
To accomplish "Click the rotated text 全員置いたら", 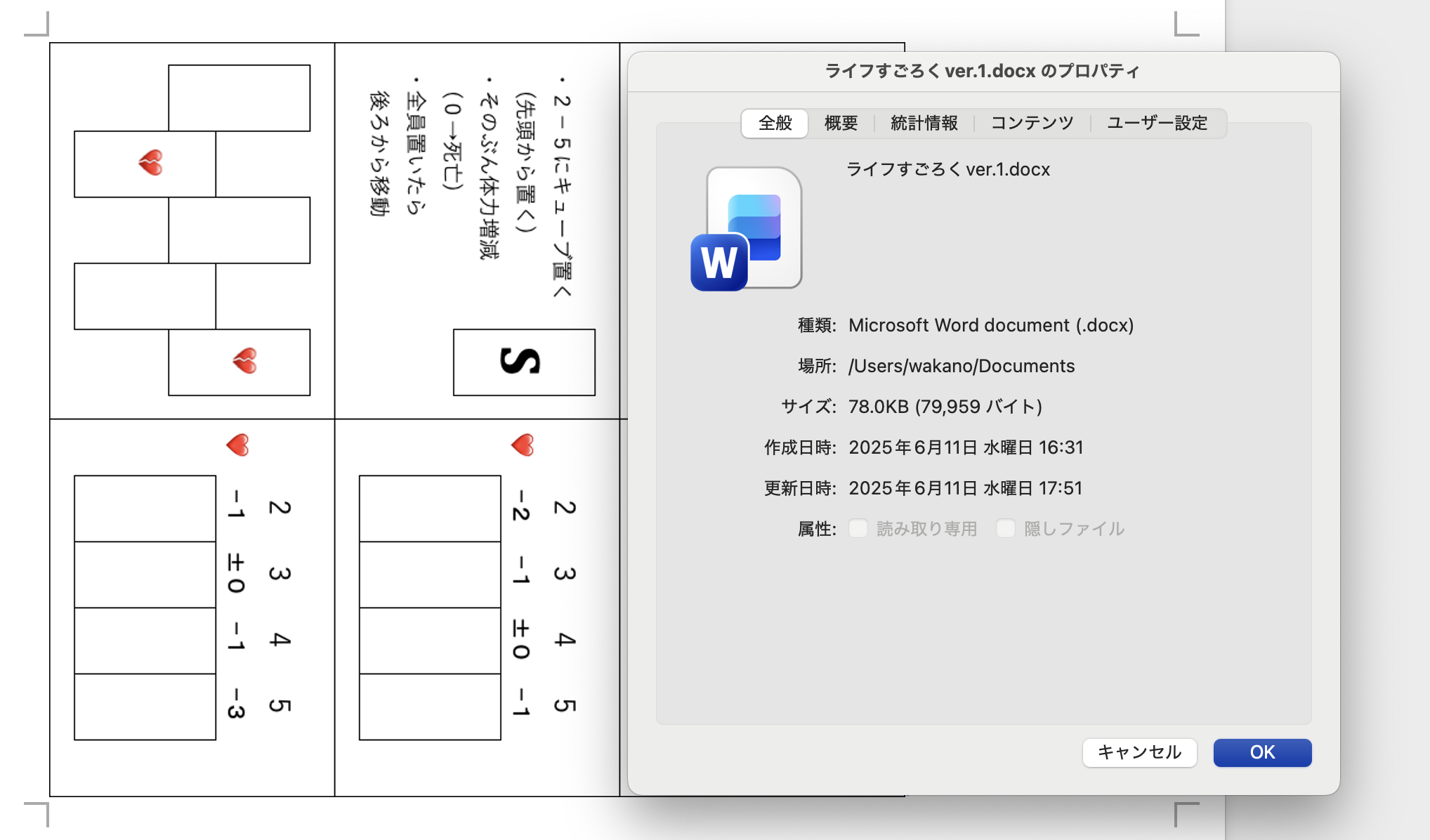I will point(416,153).
